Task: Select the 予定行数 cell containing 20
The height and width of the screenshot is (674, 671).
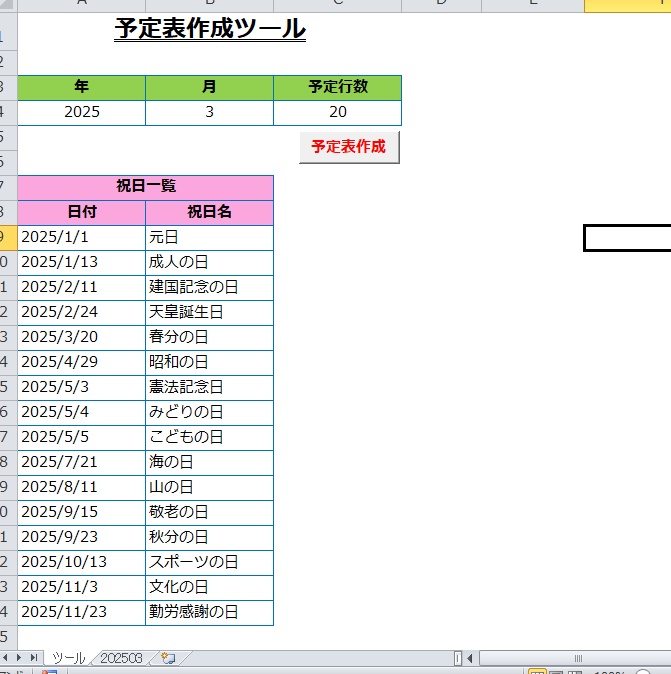Action: pyautogui.click(x=338, y=113)
